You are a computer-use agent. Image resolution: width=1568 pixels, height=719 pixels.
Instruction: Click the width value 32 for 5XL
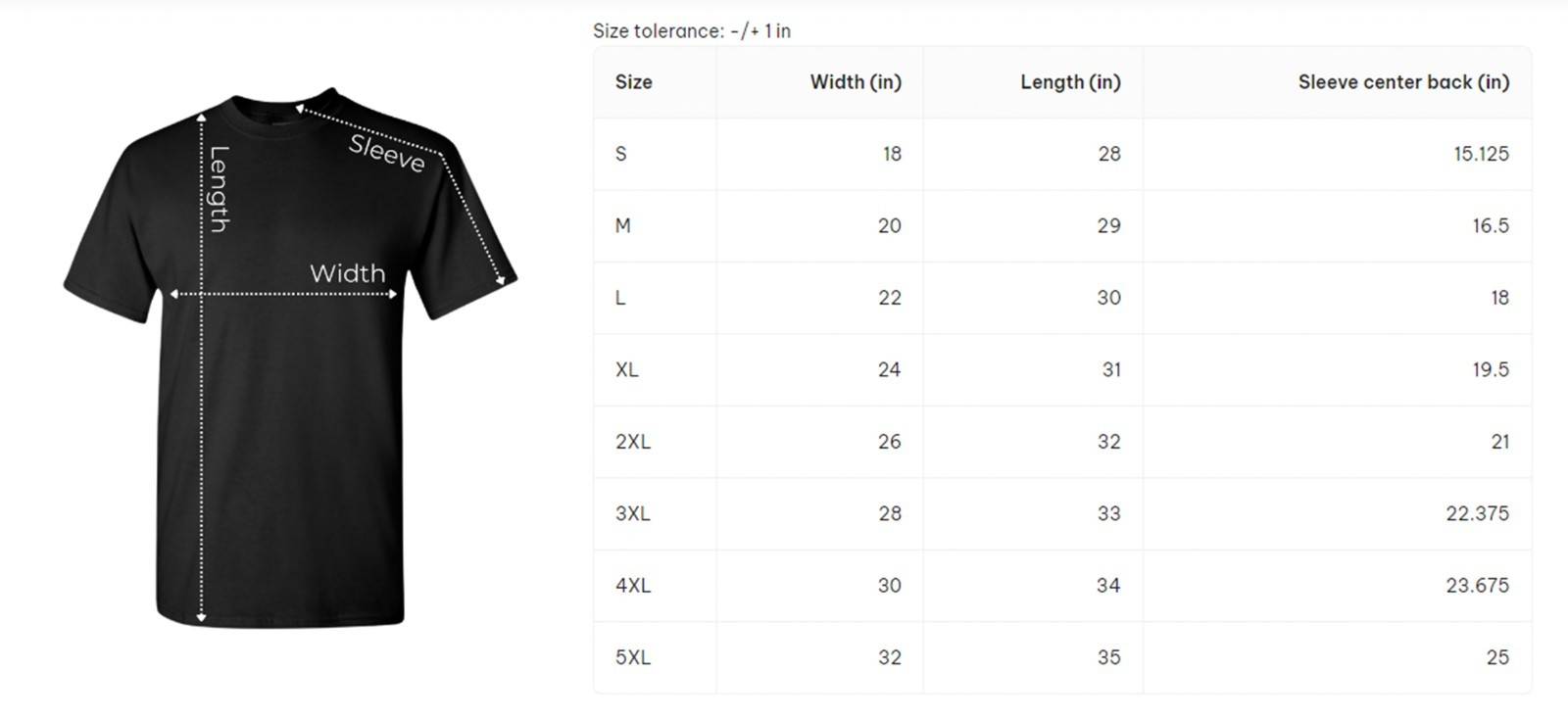[x=889, y=657]
